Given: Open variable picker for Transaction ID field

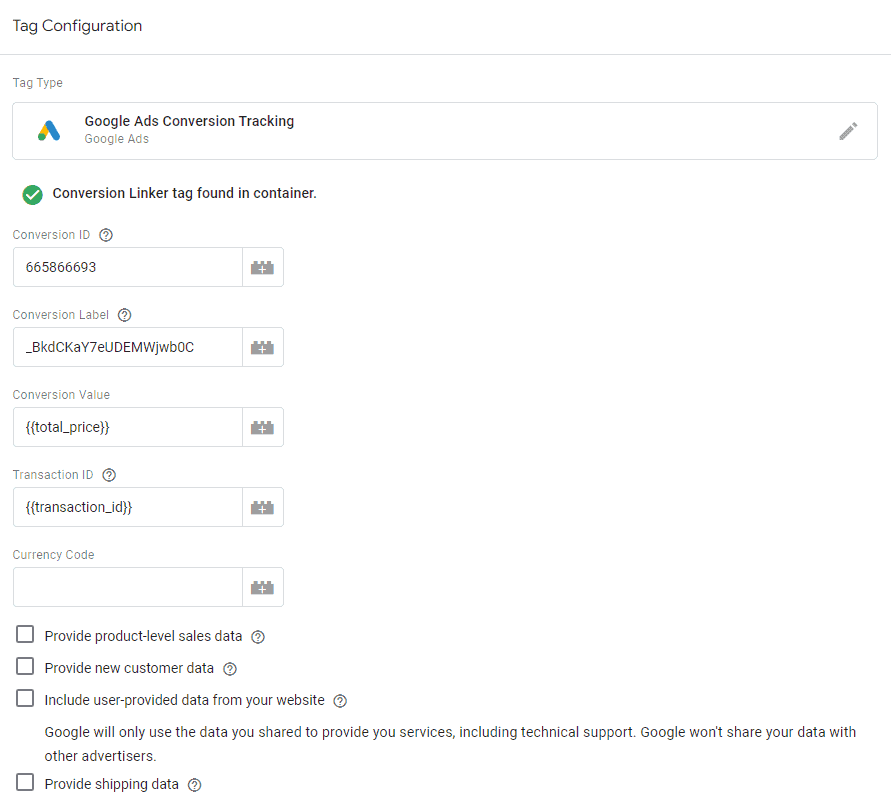Looking at the screenshot, I should tap(262, 507).
